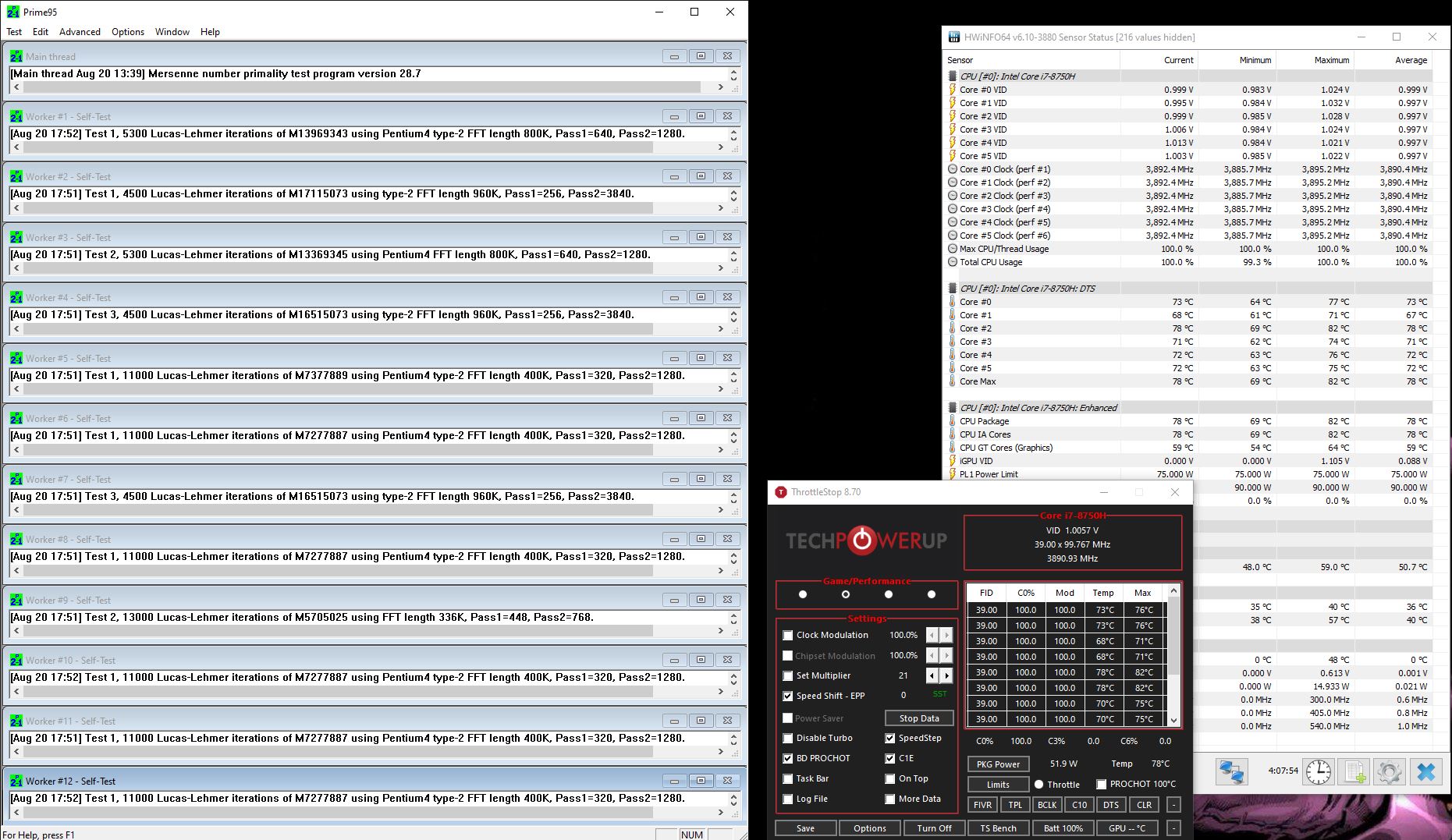The width and height of the screenshot is (1452, 840).
Task: Open HWiNFO sensor settings gear icon
Action: [1390, 772]
